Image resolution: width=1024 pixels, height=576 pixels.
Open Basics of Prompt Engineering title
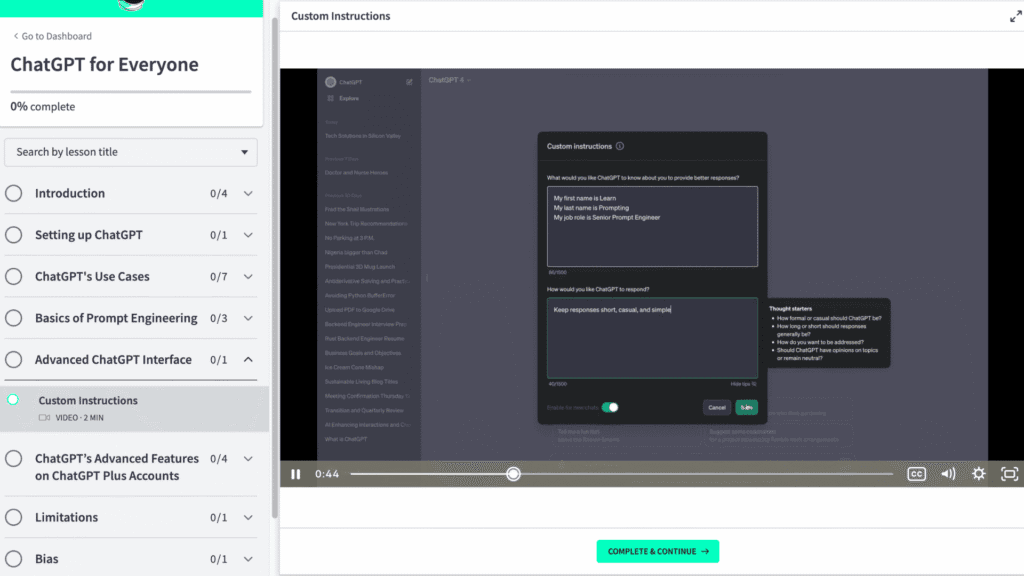(116, 318)
